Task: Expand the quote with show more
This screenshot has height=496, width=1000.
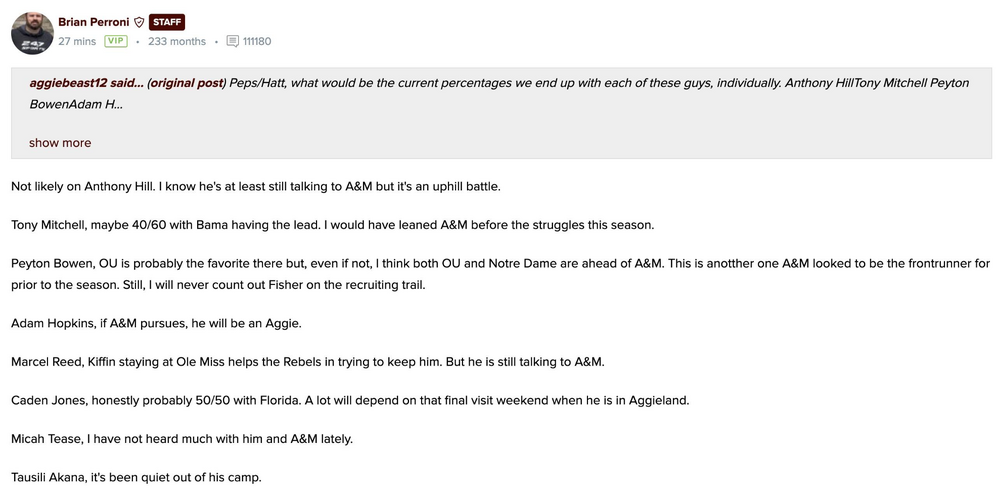Action: (x=60, y=143)
